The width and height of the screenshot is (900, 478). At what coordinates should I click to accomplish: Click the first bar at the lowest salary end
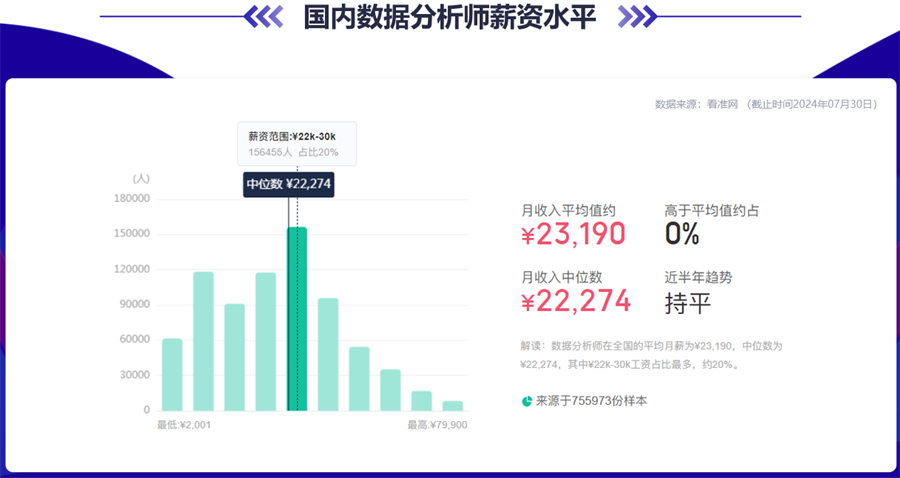coord(172,374)
